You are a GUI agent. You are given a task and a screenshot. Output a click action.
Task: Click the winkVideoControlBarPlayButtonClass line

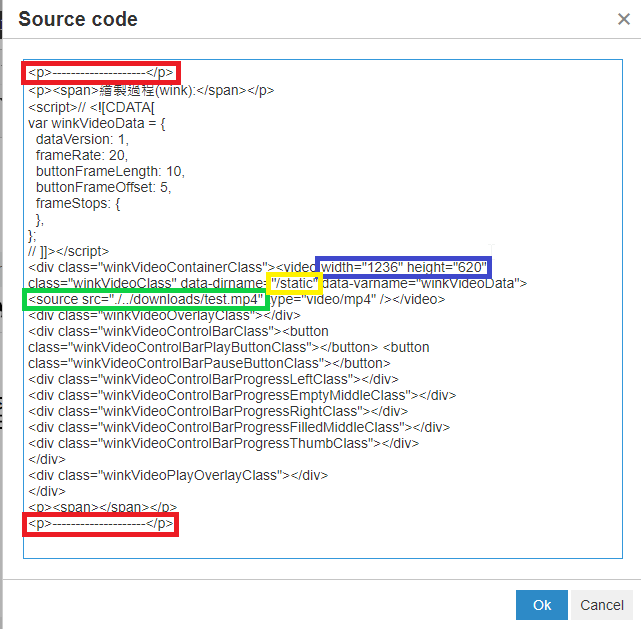click(x=229, y=347)
